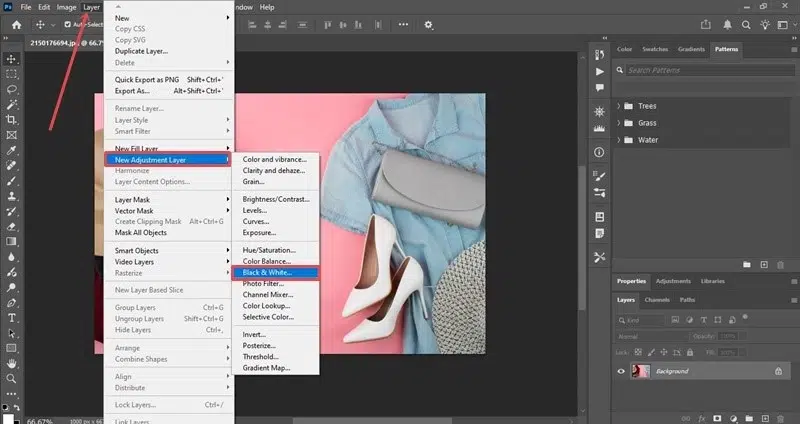Toggle lock transparent pixels

tap(638, 352)
